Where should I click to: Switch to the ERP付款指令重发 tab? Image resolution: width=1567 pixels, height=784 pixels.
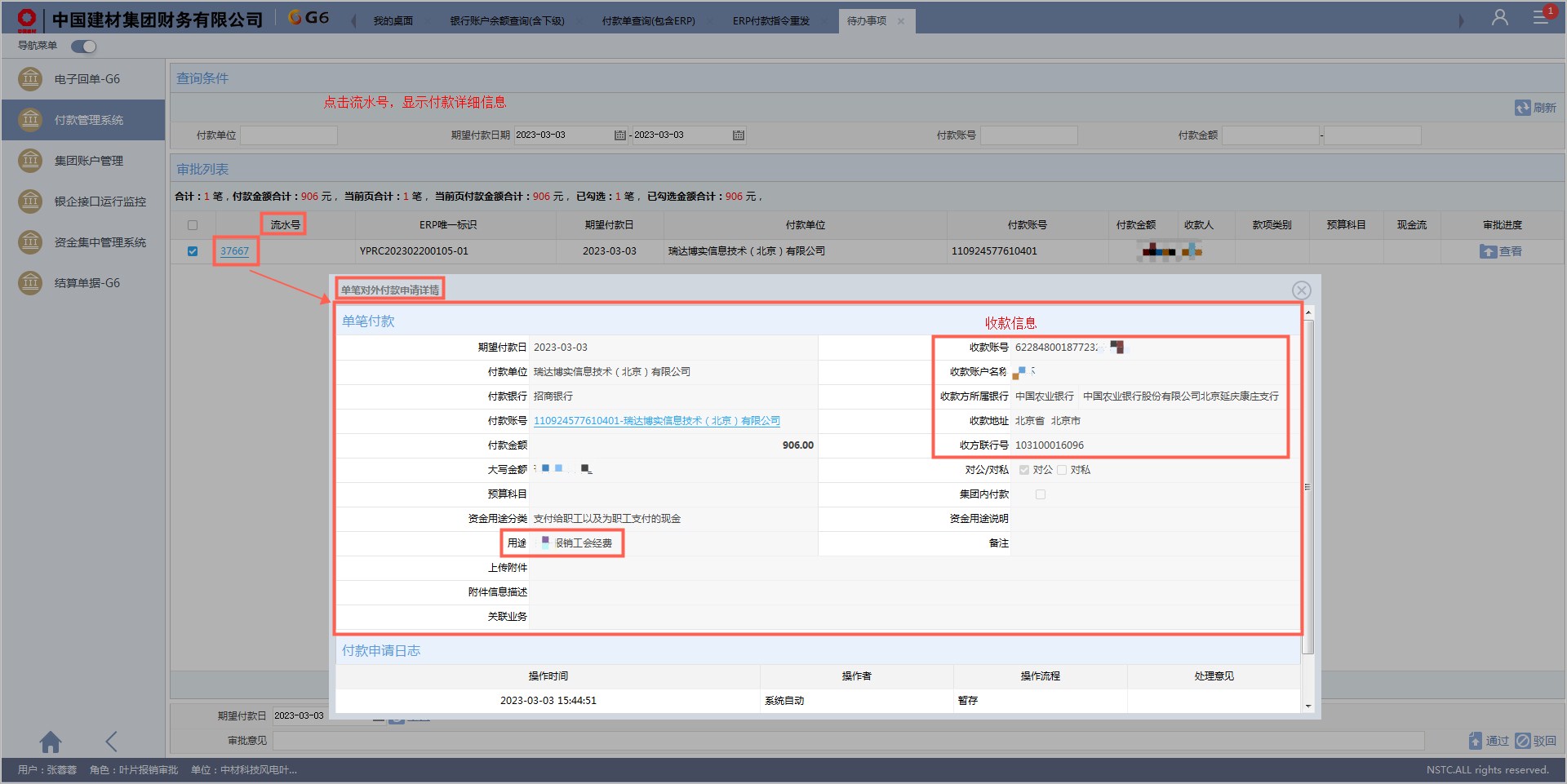pos(771,21)
